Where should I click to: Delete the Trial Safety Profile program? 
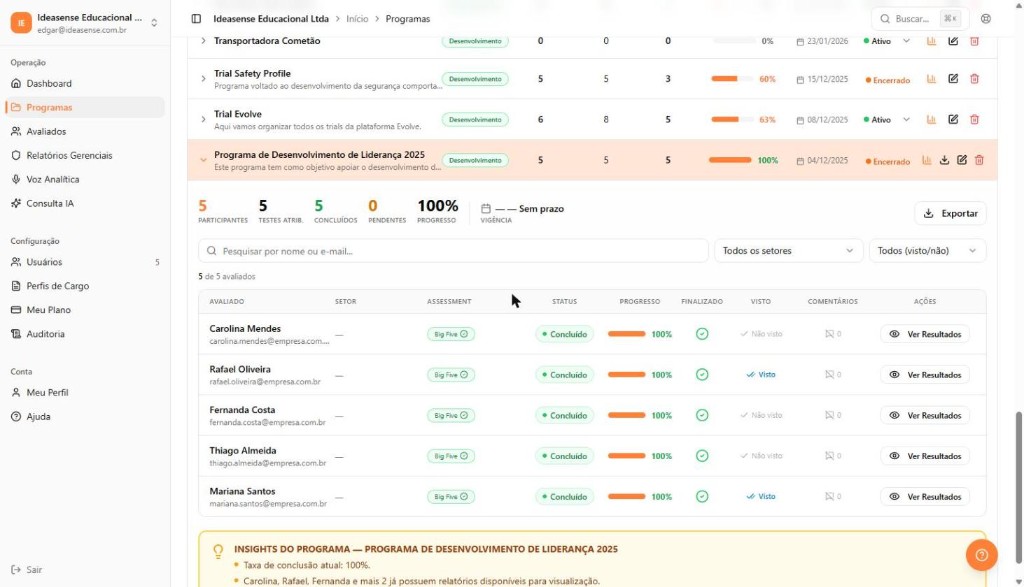click(x=974, y=79)
